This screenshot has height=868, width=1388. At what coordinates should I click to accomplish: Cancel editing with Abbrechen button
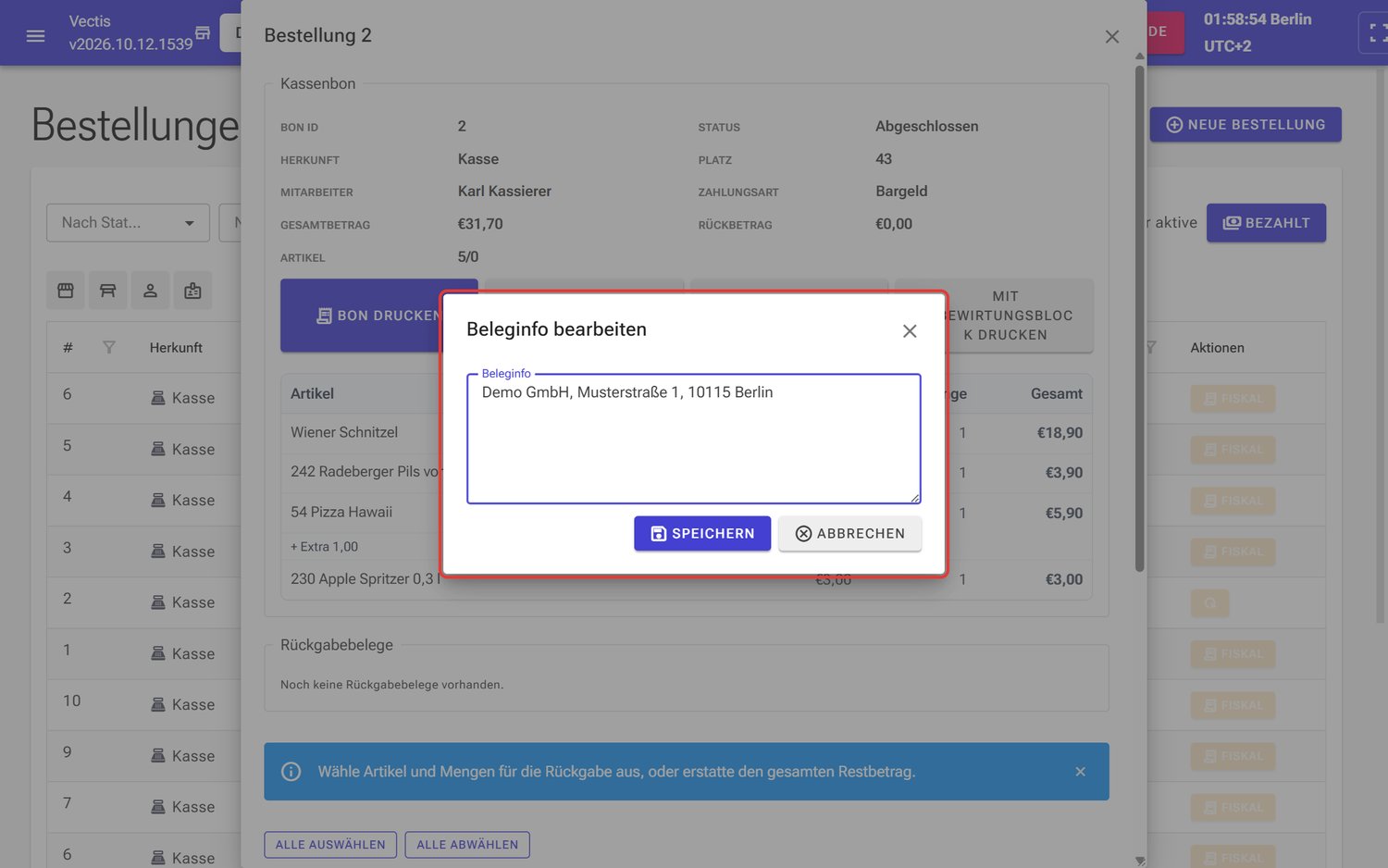tap(849, 533)
